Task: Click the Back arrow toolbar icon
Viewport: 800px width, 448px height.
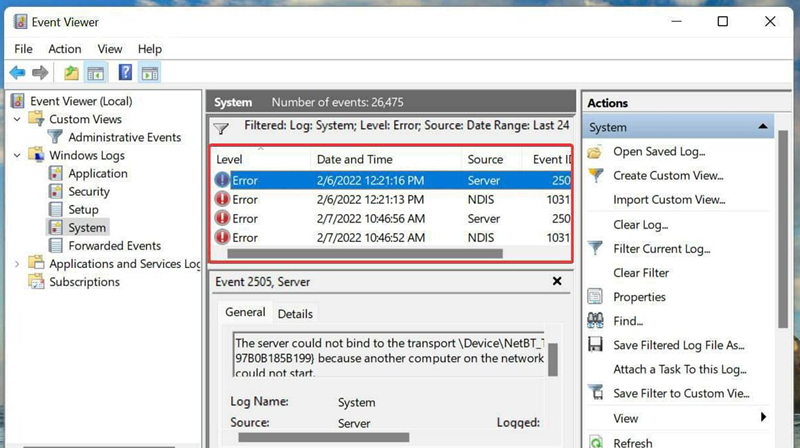Action: tap(17, 73)
